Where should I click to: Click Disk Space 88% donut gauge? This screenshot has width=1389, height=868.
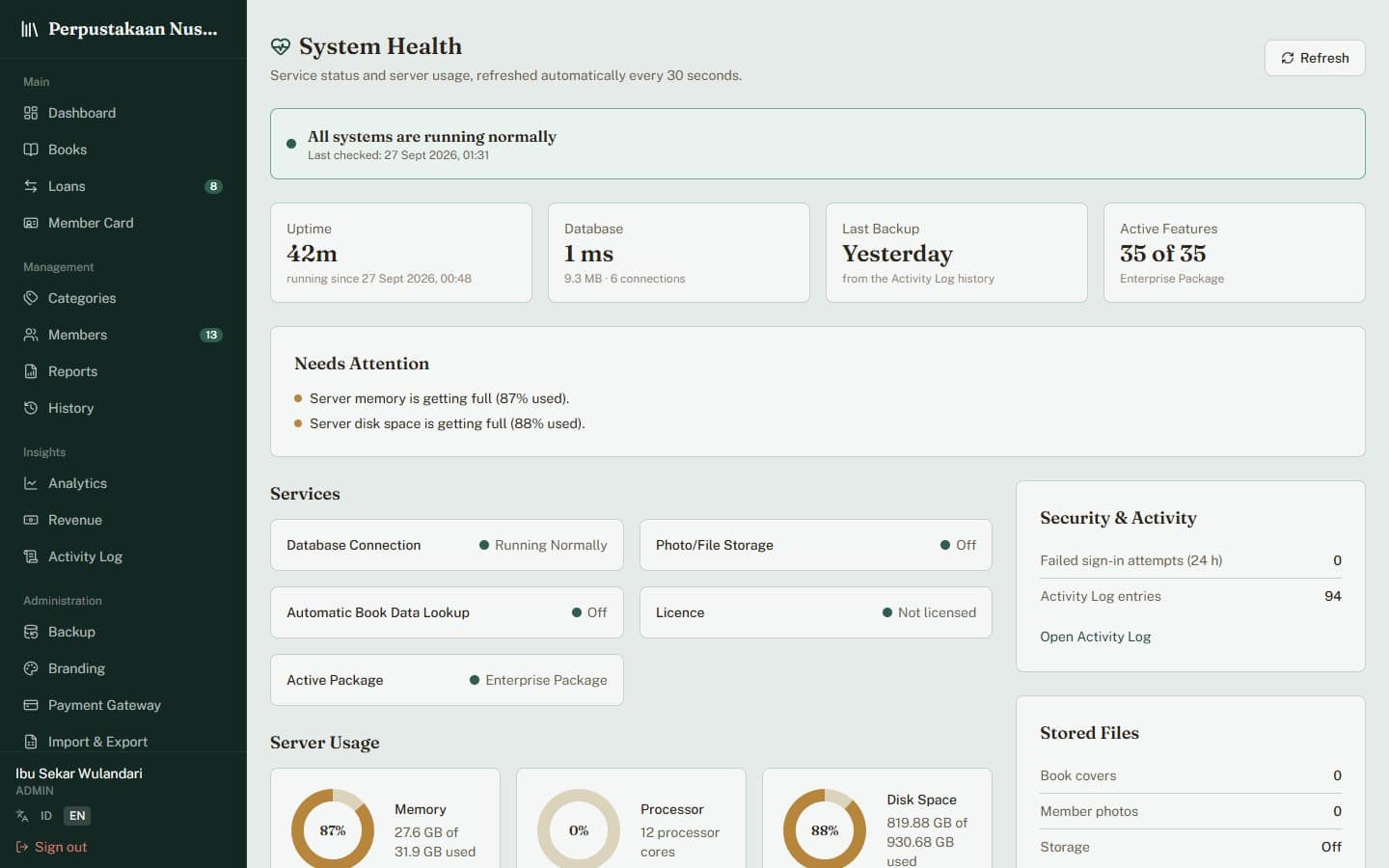(825, 830)
